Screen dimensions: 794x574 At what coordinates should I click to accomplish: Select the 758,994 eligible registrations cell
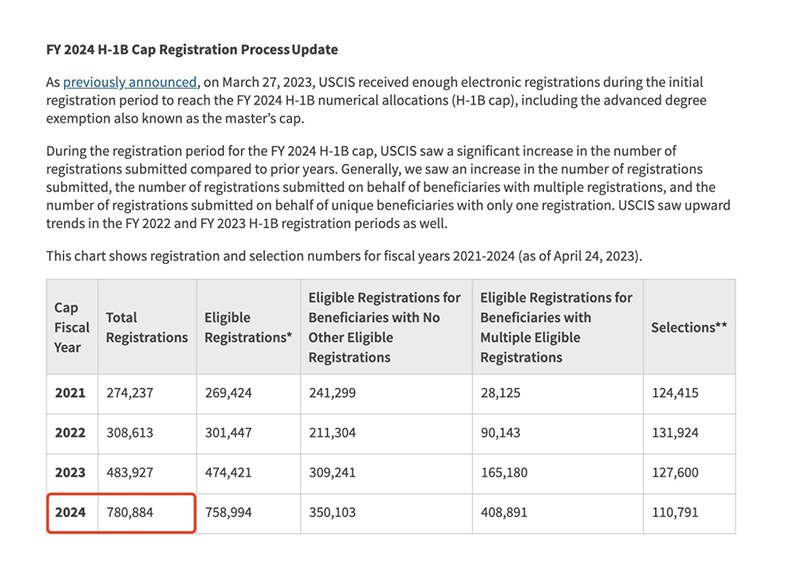click(x=228, y=512)
